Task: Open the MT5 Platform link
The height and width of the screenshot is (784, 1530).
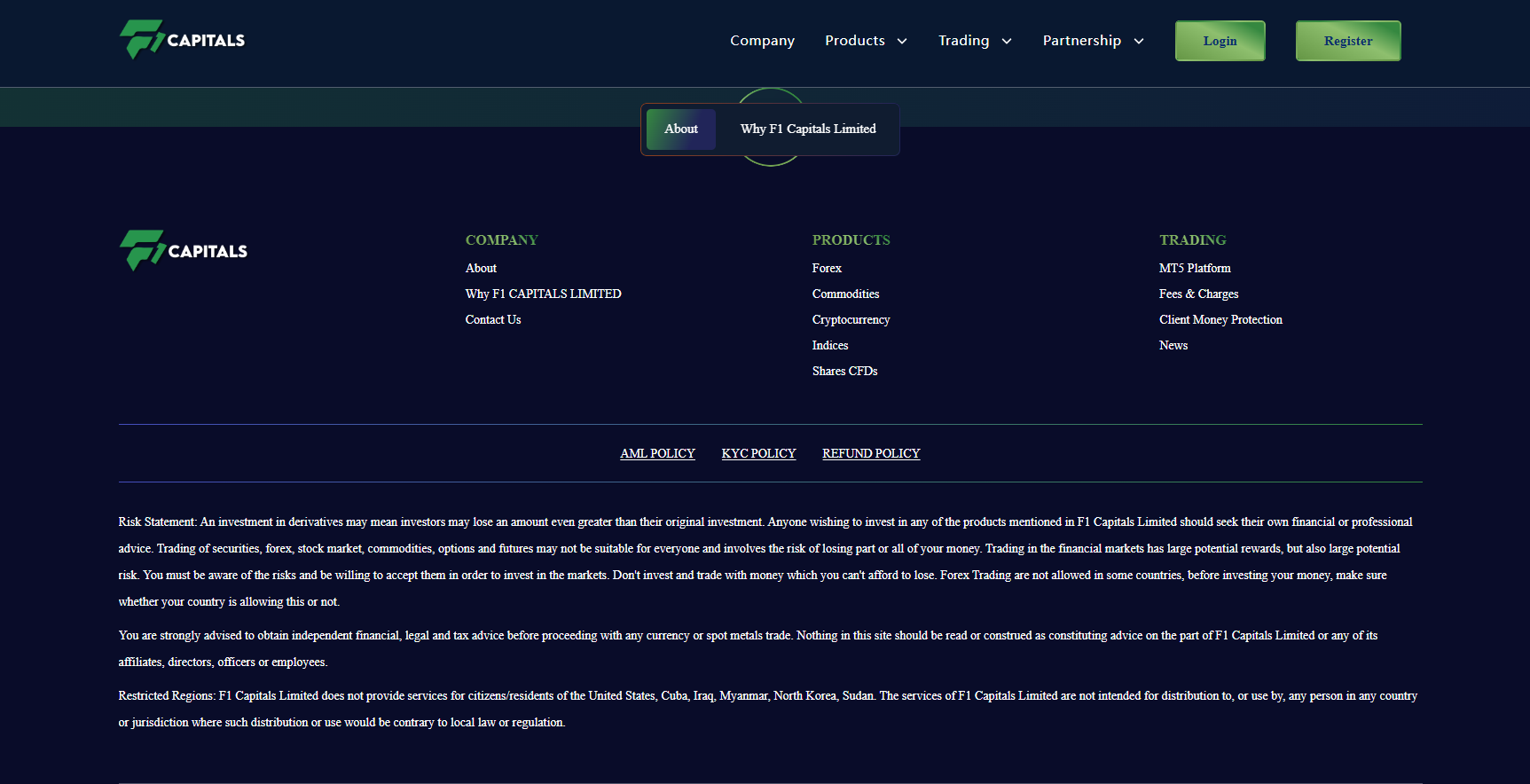Action: point(1195,268)
